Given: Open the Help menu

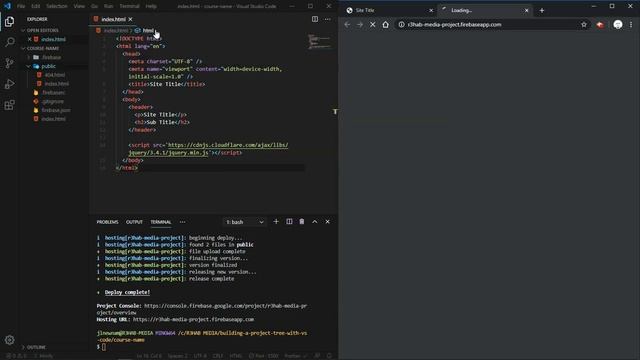Looking at the screenshot, I should (x=151, y=6).
